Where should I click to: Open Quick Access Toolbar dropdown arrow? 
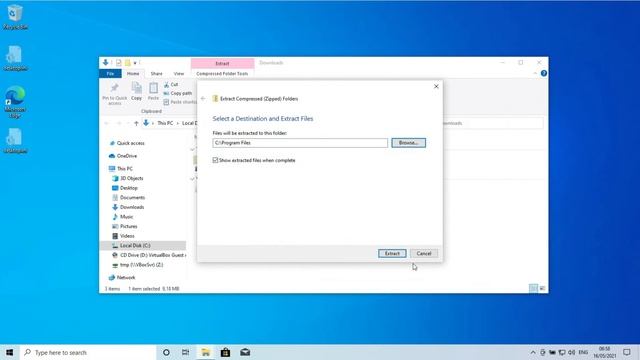pyautogui.click(x=135, y=63)
